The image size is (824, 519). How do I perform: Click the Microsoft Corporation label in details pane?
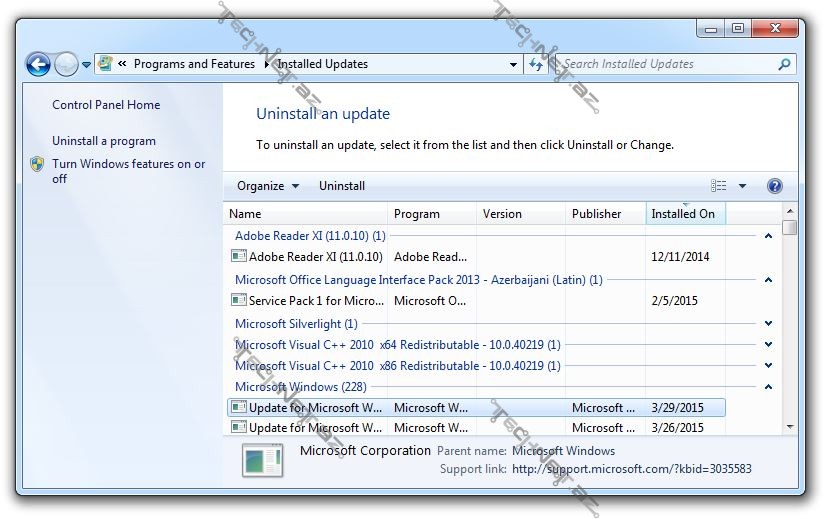tap(365, 451)
